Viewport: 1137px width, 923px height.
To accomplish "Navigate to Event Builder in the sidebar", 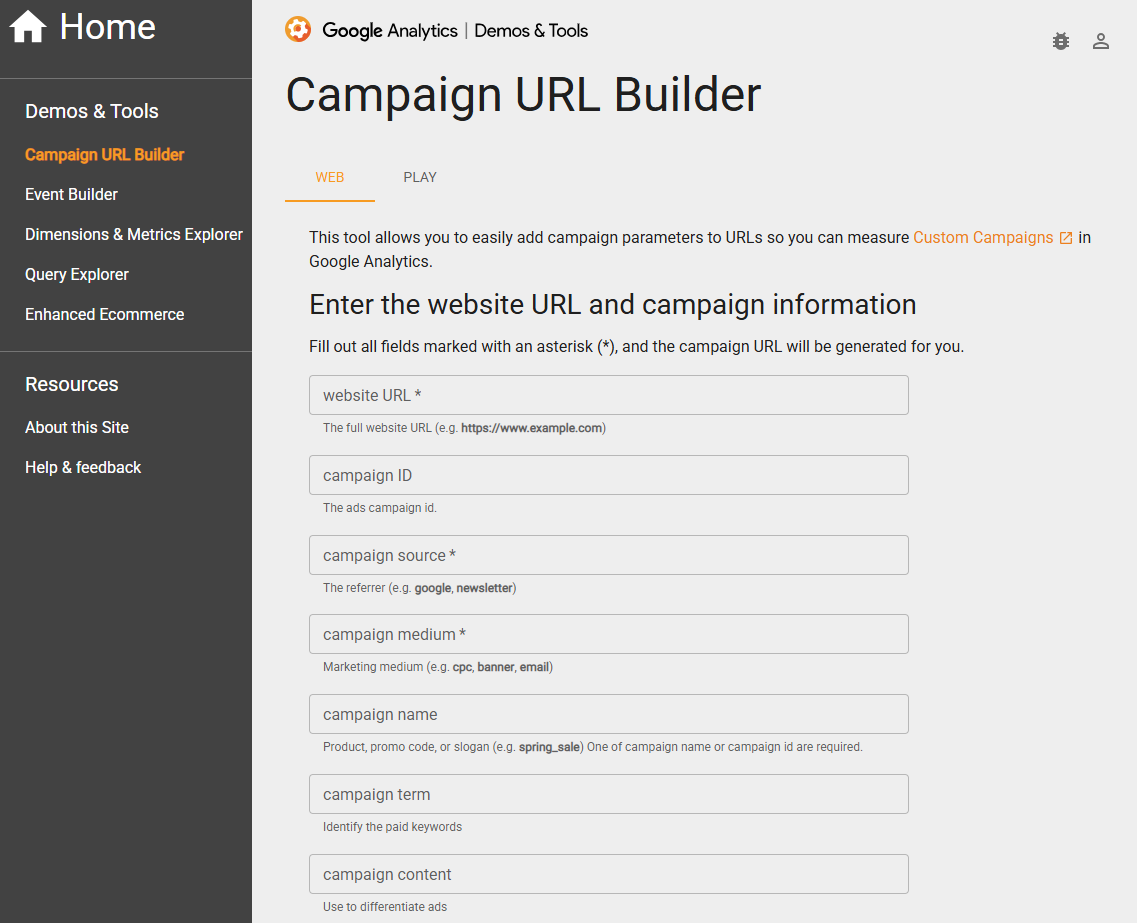I will click(71, 194).
